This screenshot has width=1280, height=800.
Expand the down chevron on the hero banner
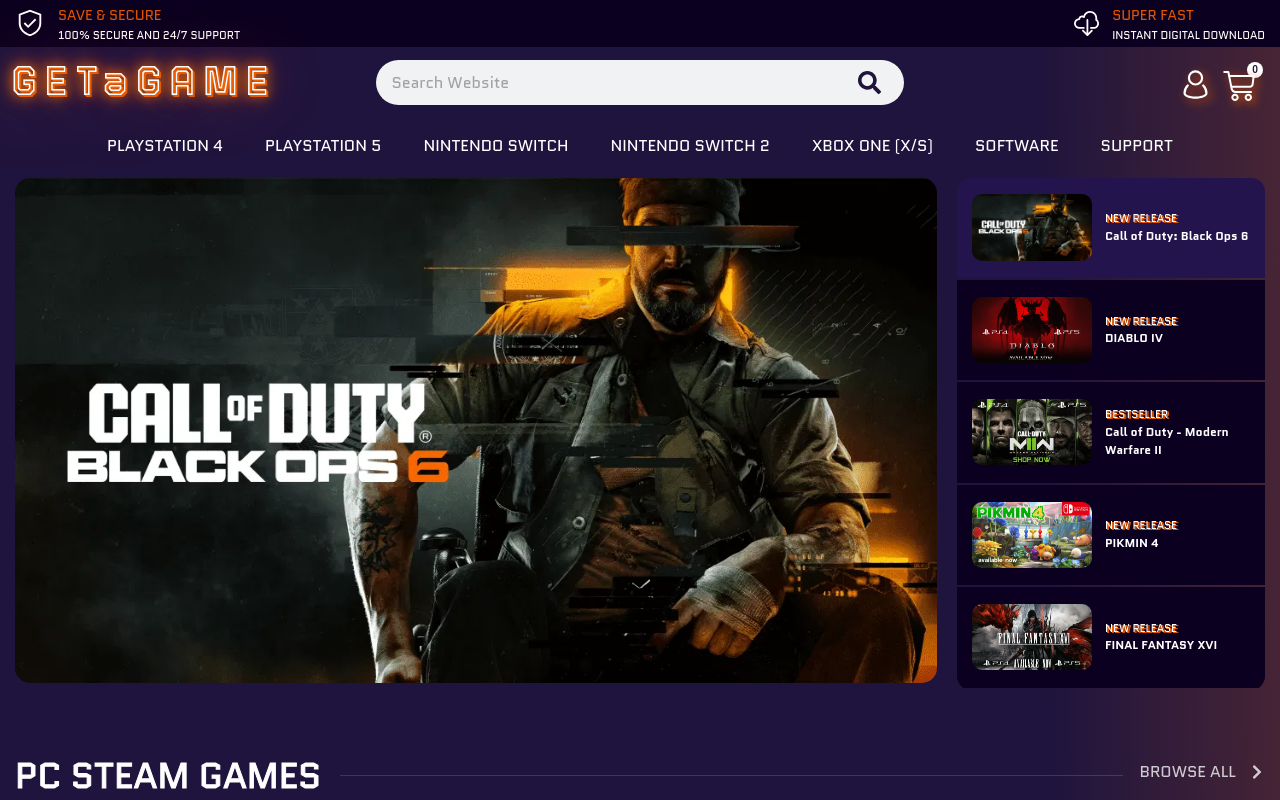(x=640, y=583)
